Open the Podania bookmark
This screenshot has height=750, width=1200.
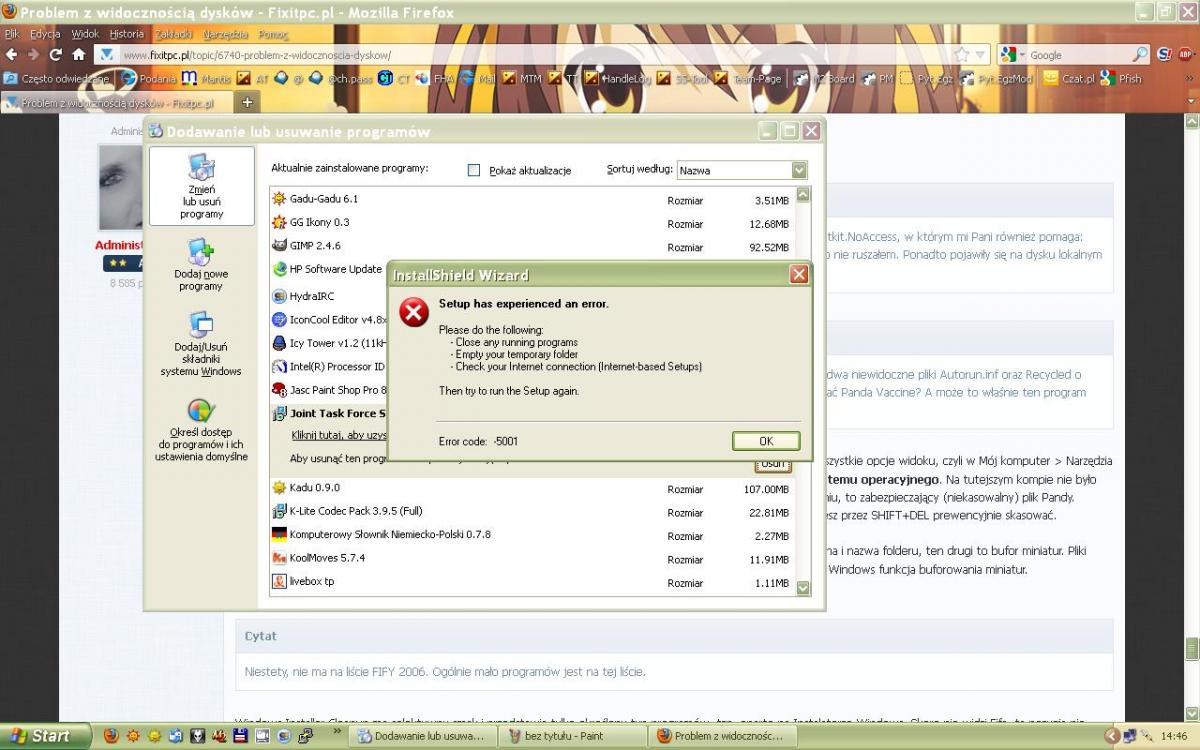[149, 78]
